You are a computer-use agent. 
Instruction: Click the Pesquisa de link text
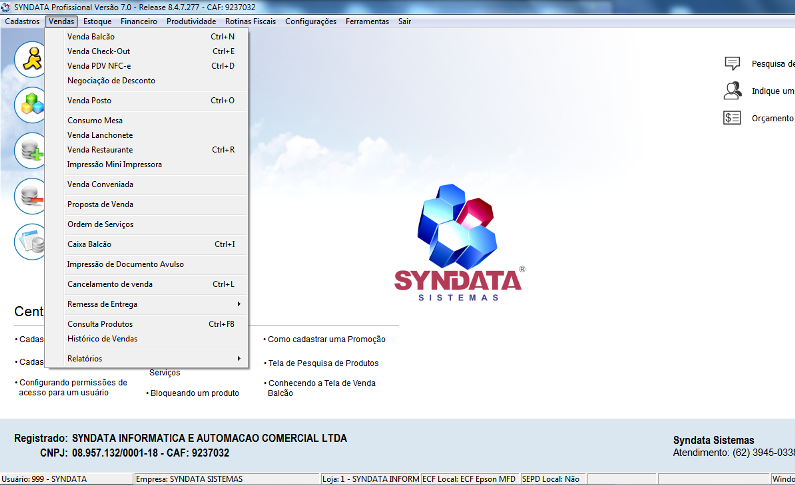773,64
